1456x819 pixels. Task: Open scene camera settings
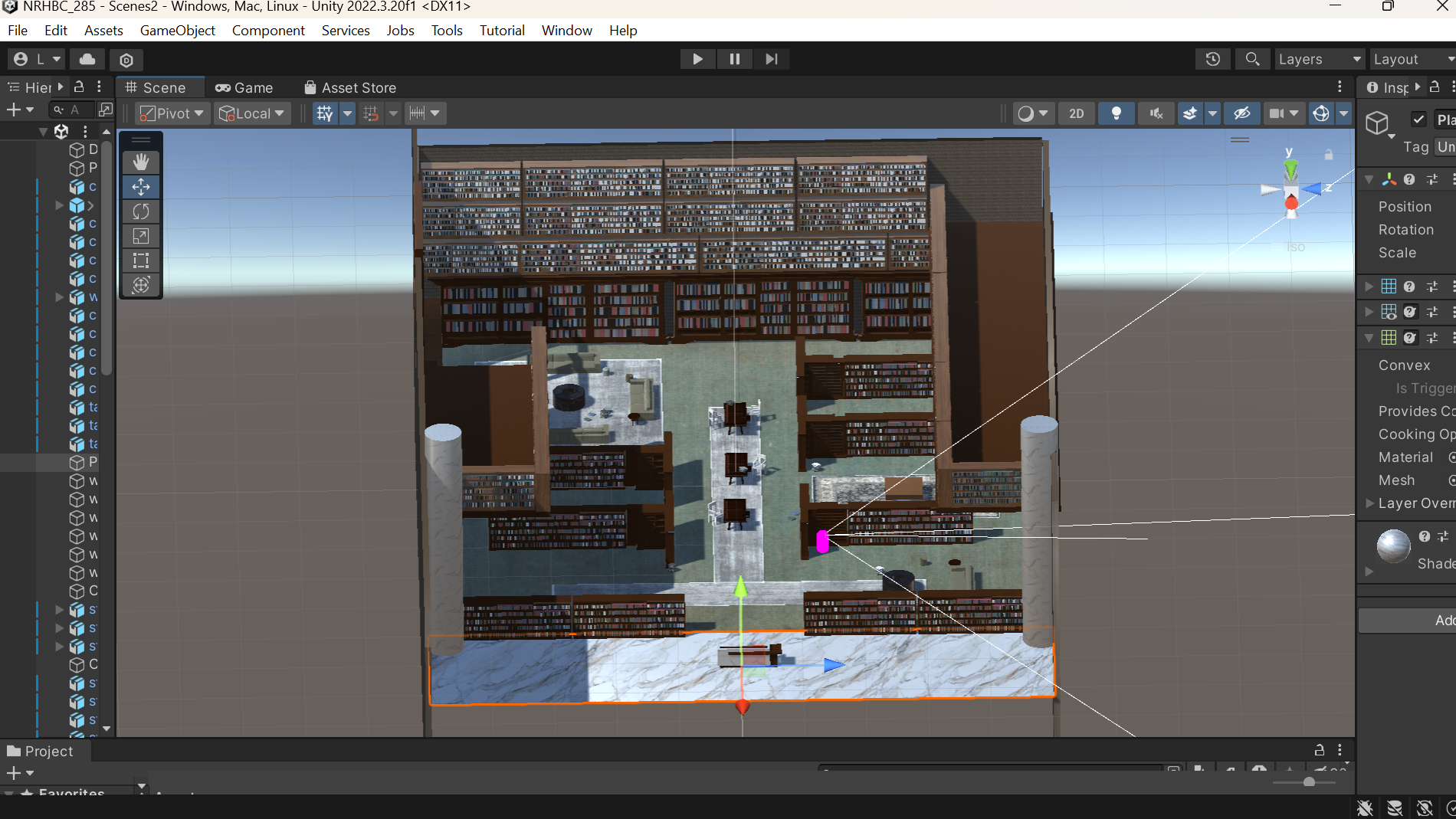pos(1284,113)
